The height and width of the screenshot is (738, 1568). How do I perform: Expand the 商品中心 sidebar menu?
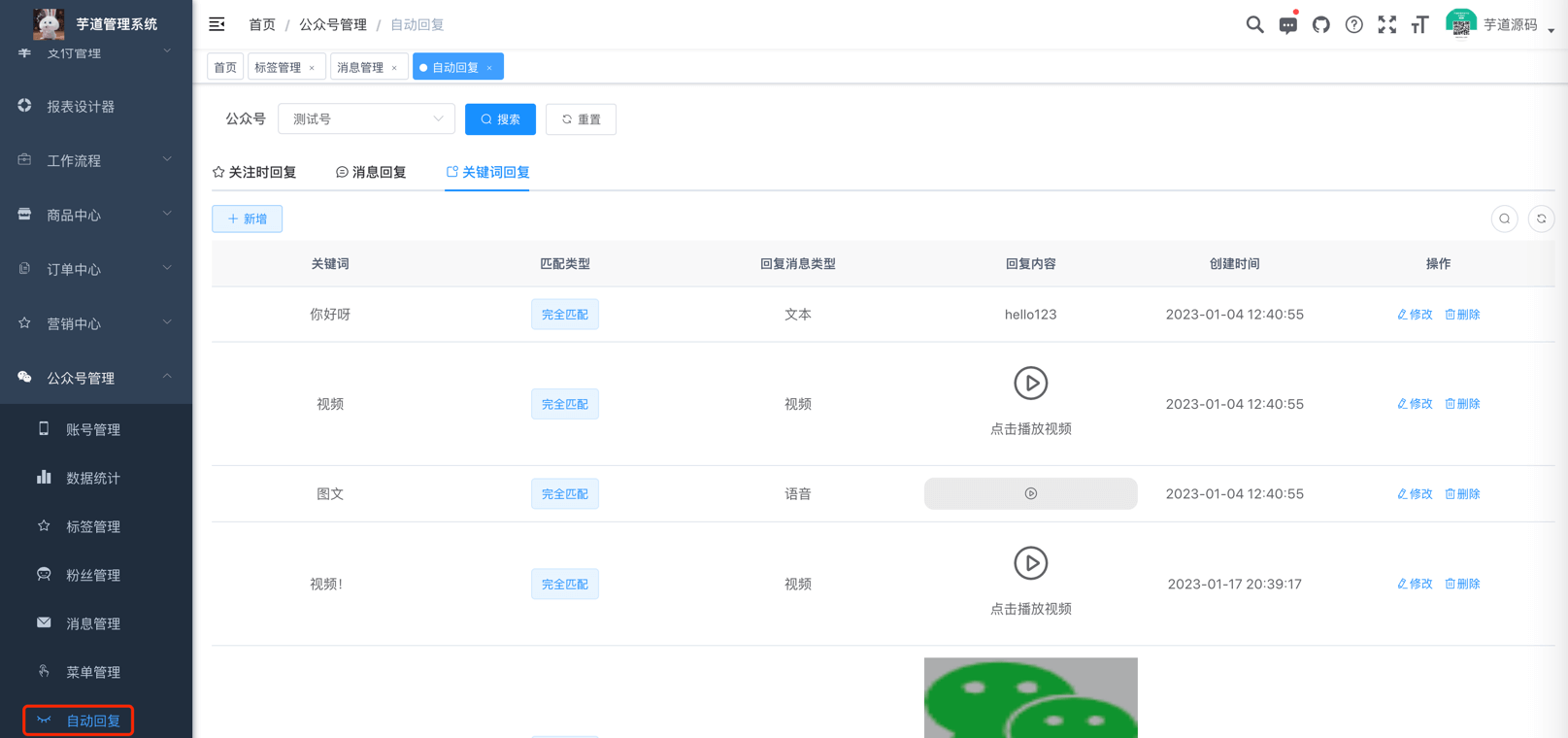[x=95, y=215]
